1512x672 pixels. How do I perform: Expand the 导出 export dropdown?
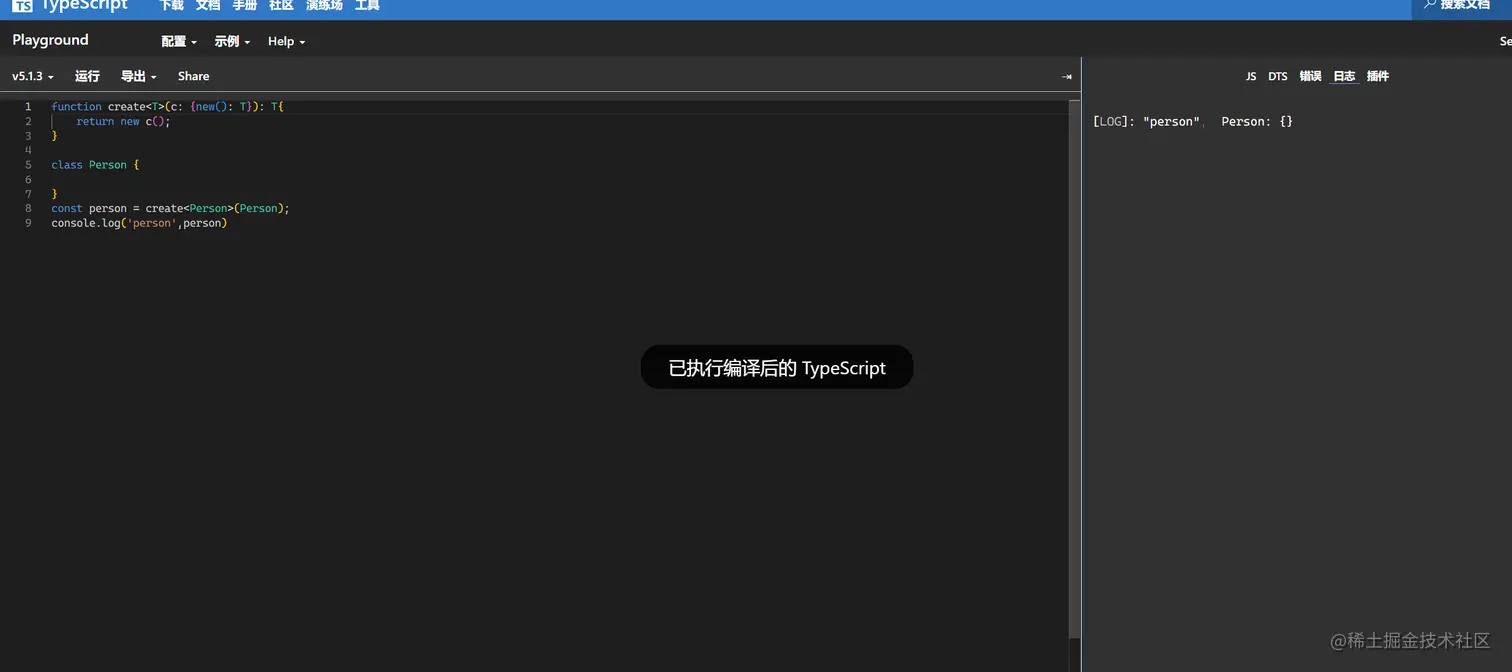[x=139, y=76]
